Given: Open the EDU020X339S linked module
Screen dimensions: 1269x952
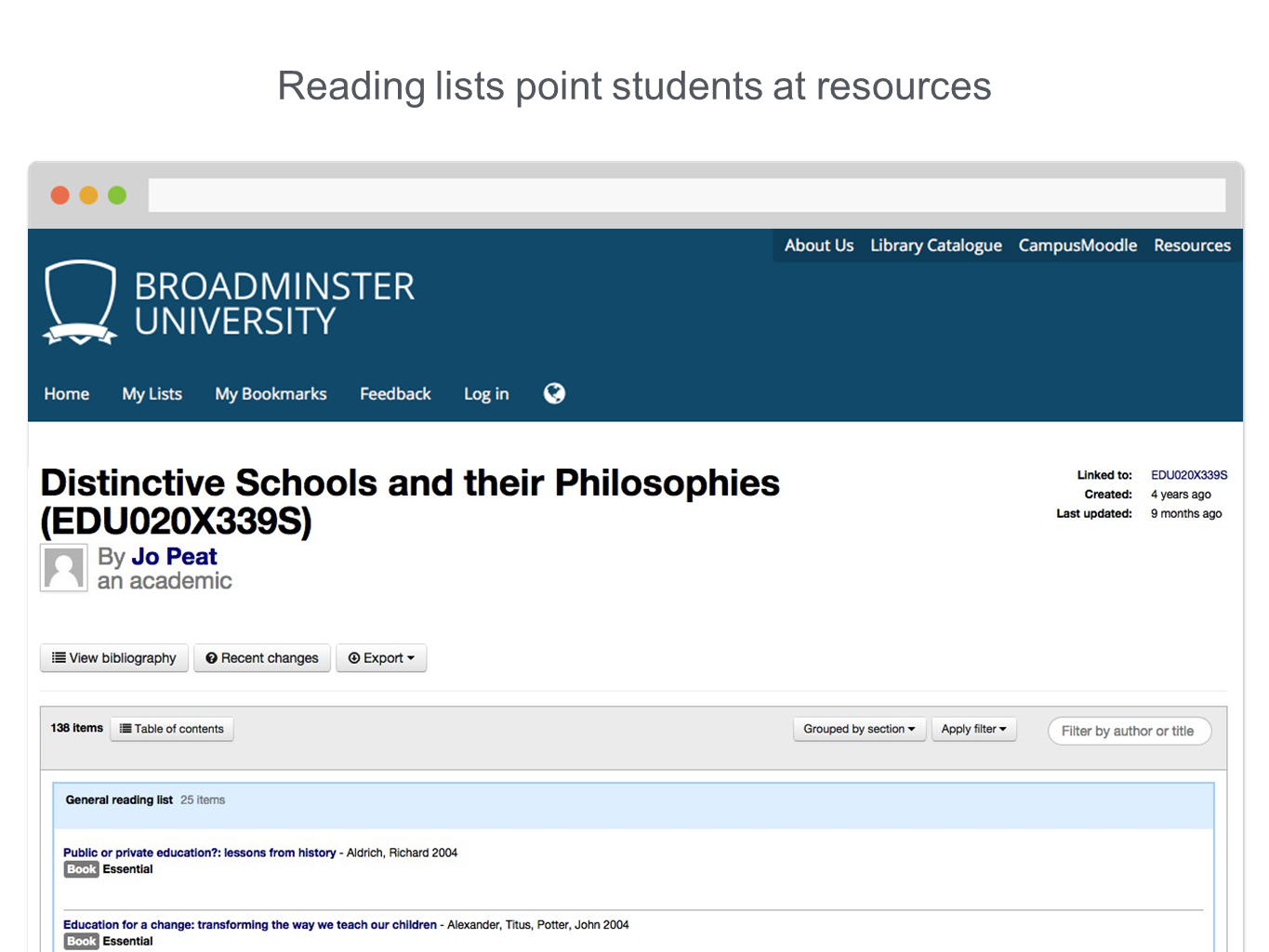Looking at the screenshot, I should tap(1189, 475).
